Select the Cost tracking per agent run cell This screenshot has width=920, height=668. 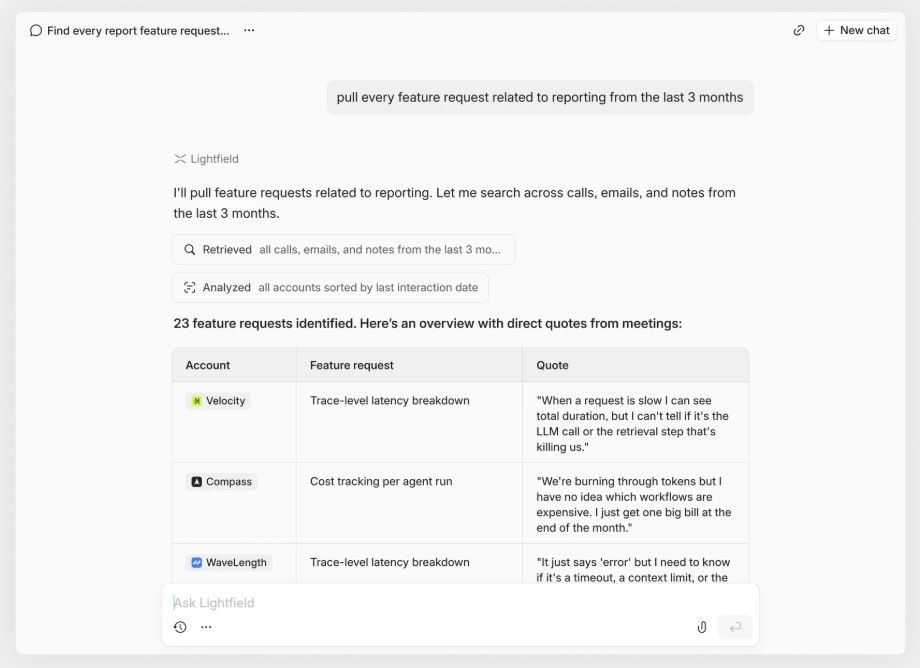coord(381,482)
